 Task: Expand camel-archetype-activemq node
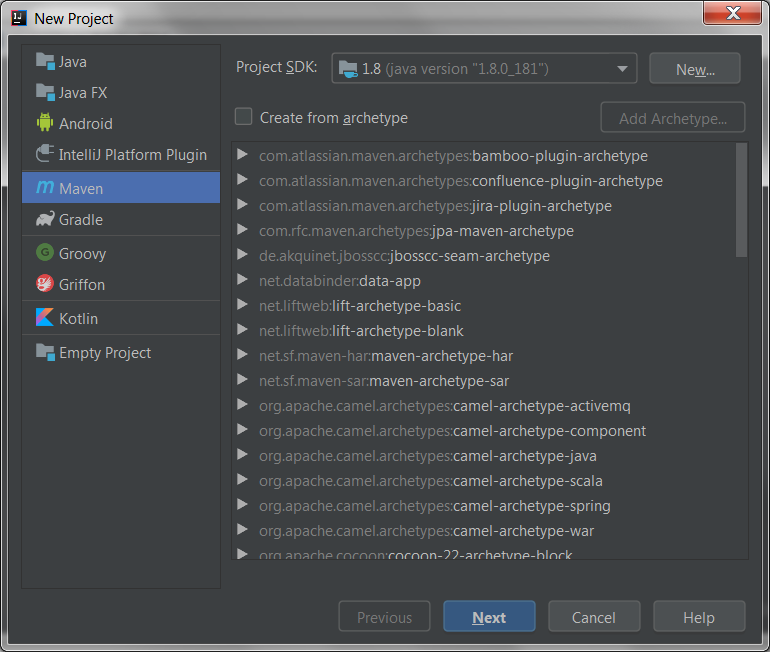point(242,405)
